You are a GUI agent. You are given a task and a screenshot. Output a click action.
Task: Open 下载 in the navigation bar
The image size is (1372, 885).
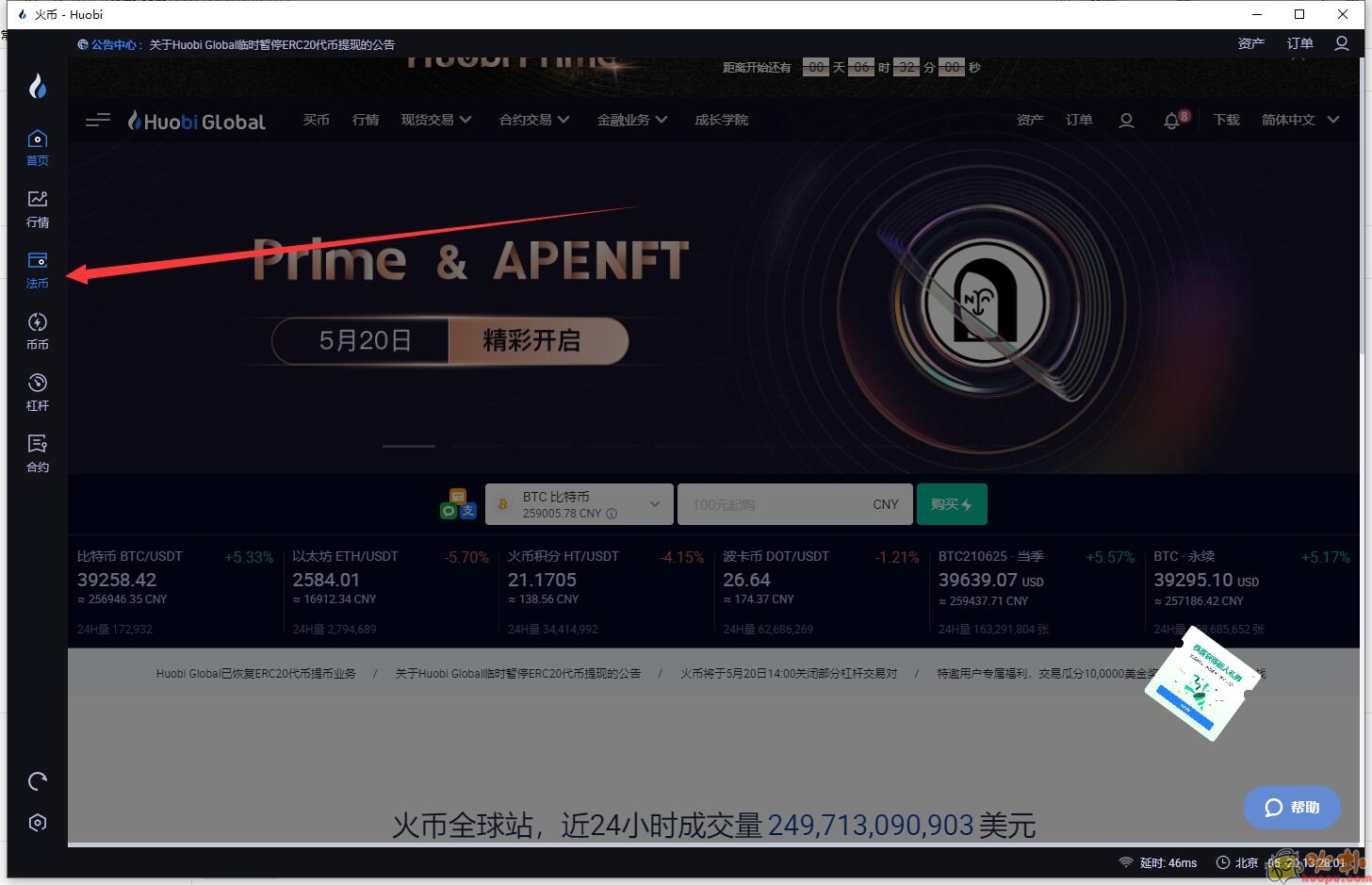point(1226,120)
